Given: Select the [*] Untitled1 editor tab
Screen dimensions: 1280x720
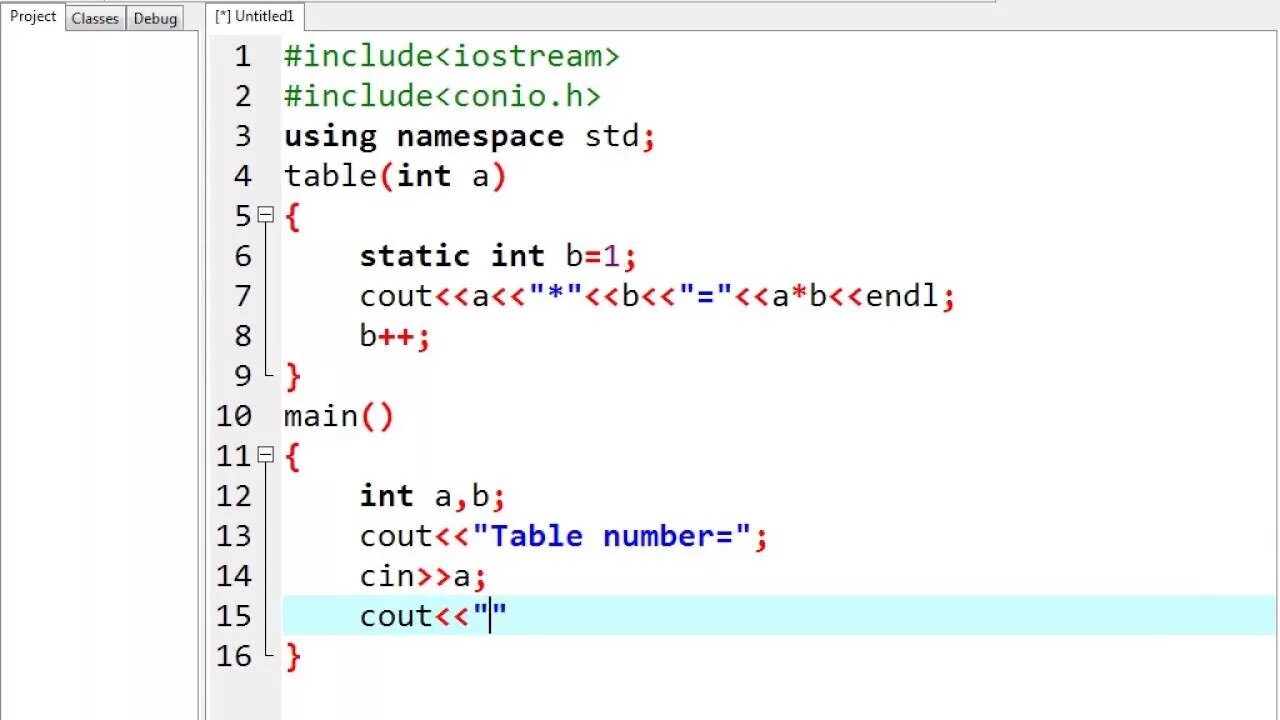Looking at the screenshot, I should click(x=255, y=16).
